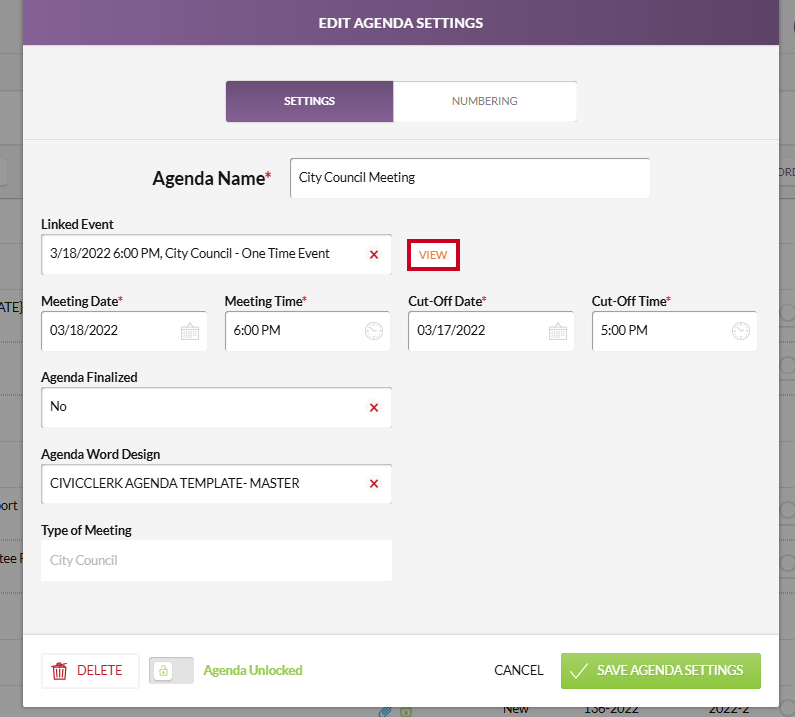Click the Type of Meeting field
The image size is (795, 717).
pos(216,560)
